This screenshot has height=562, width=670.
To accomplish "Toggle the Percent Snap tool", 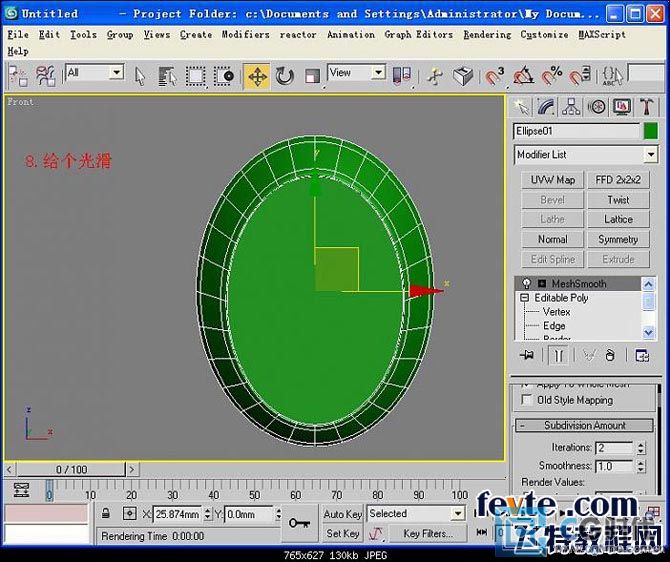I will pyautogui.click(x=552, y=77).
